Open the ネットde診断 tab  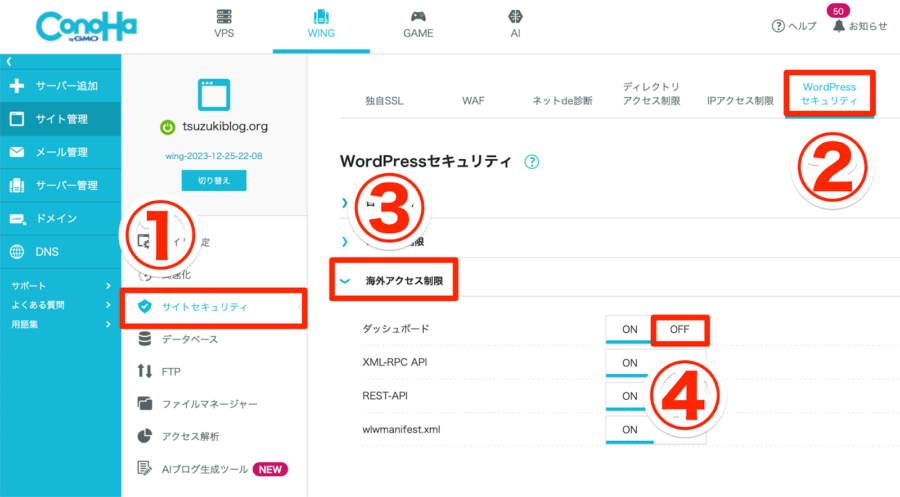tap(562, 101)
